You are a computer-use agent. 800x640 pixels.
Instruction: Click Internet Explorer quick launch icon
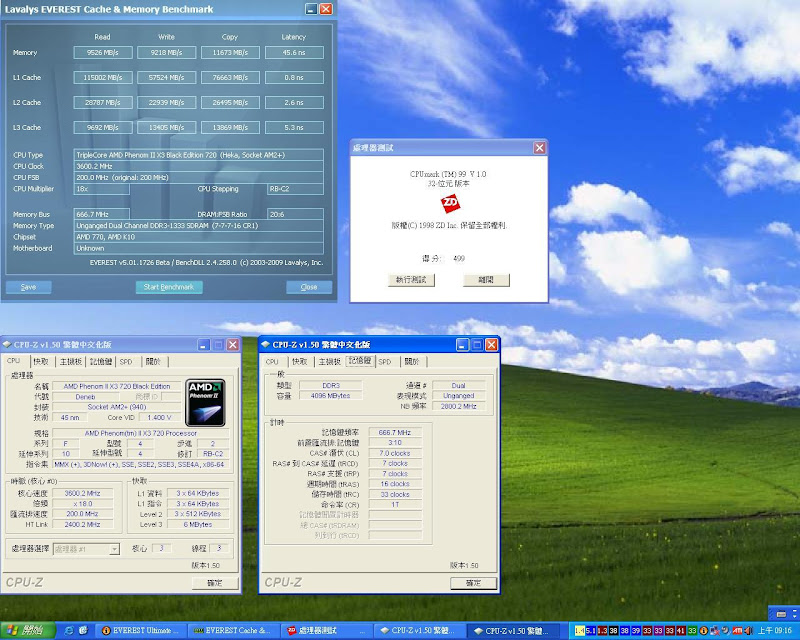(x=67, y=631)
